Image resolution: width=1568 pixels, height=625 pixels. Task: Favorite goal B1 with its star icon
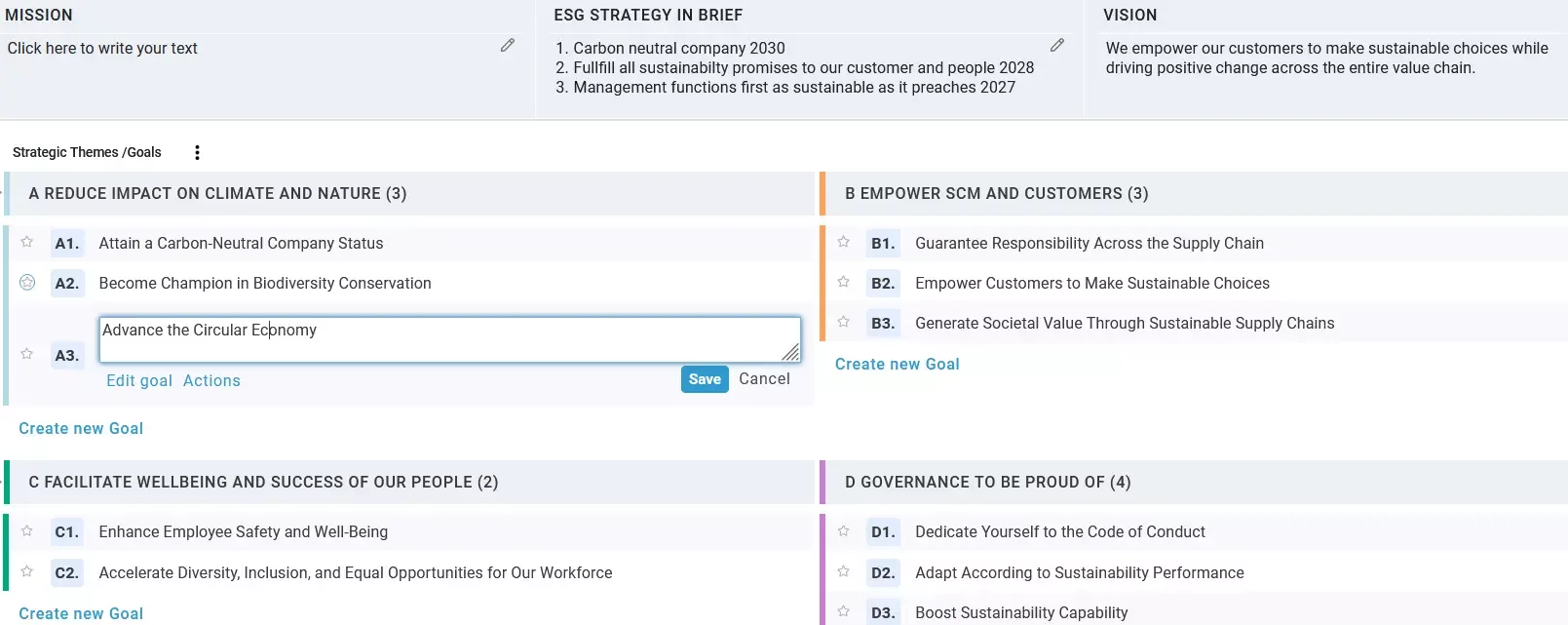pos(844,242)
